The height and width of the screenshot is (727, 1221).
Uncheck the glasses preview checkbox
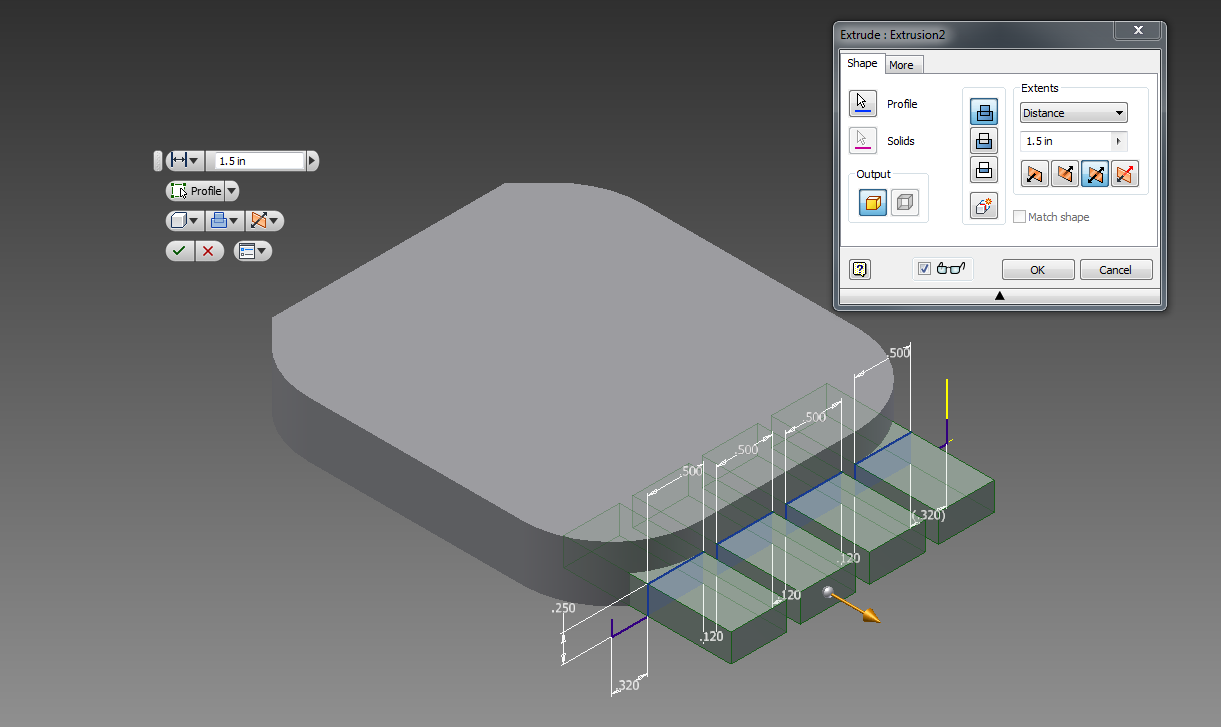tap(923, 268)
